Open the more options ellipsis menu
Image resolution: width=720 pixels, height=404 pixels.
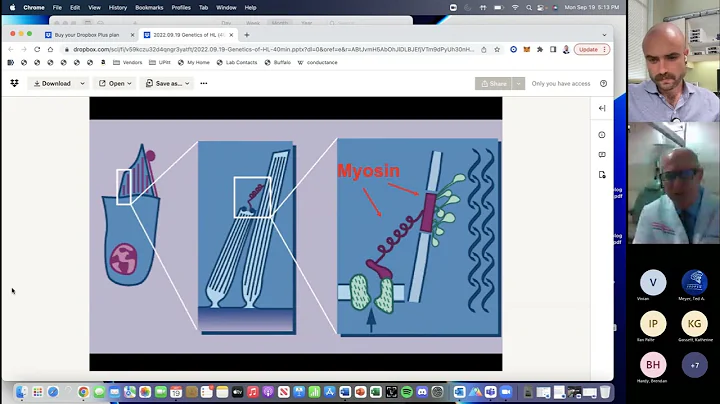click(x=204, y=83)
